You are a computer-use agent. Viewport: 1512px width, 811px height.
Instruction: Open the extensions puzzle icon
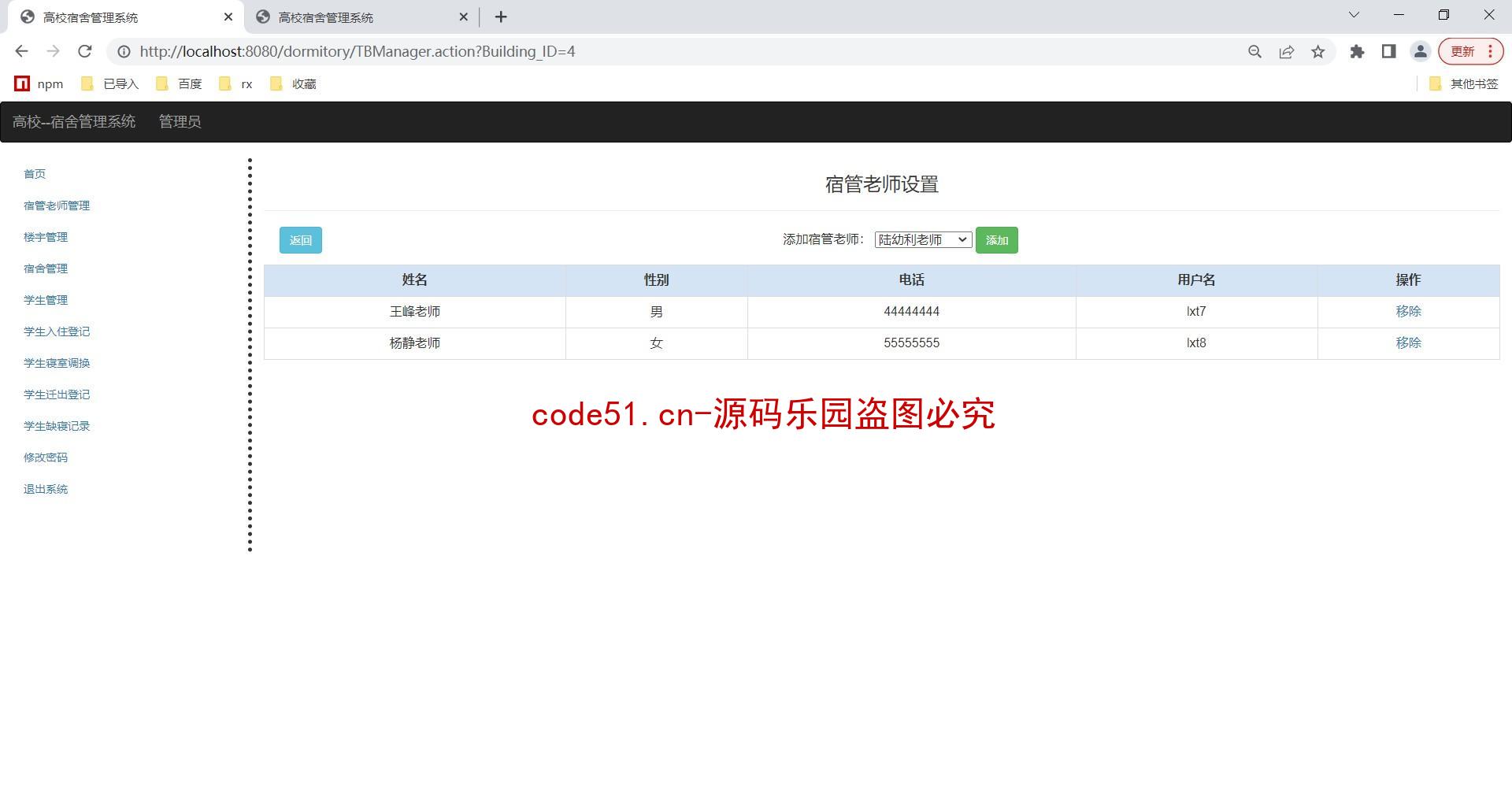pyautogui.click(x=1357, y=51)
